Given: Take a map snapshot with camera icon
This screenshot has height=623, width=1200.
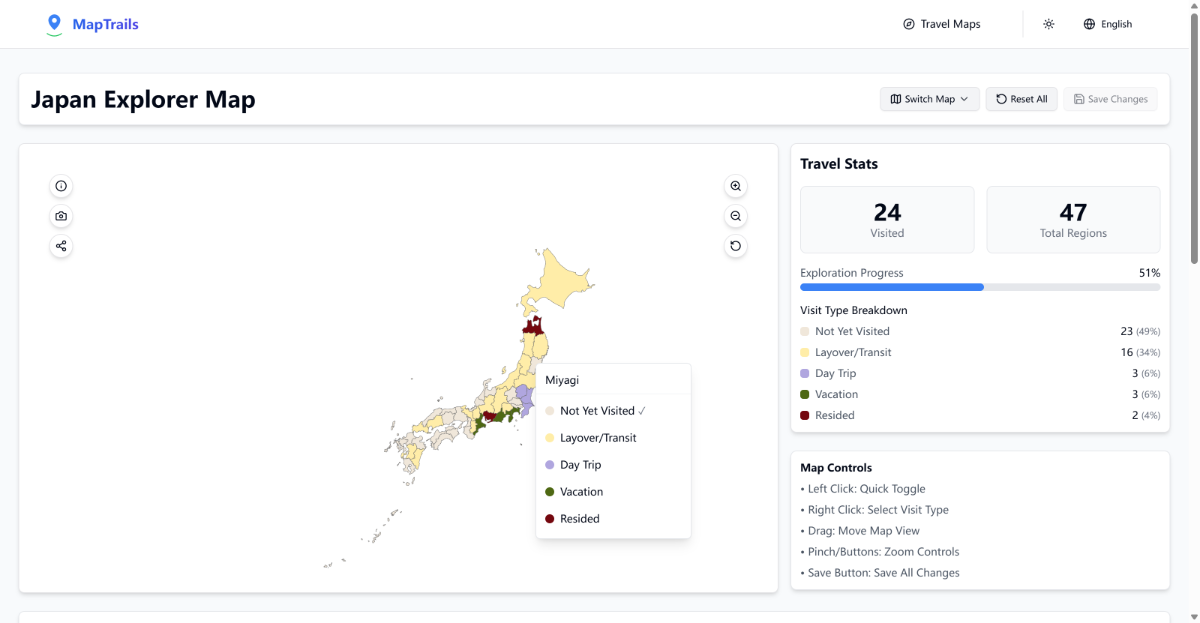Looking at the screenshot, I should click(61, 216).
